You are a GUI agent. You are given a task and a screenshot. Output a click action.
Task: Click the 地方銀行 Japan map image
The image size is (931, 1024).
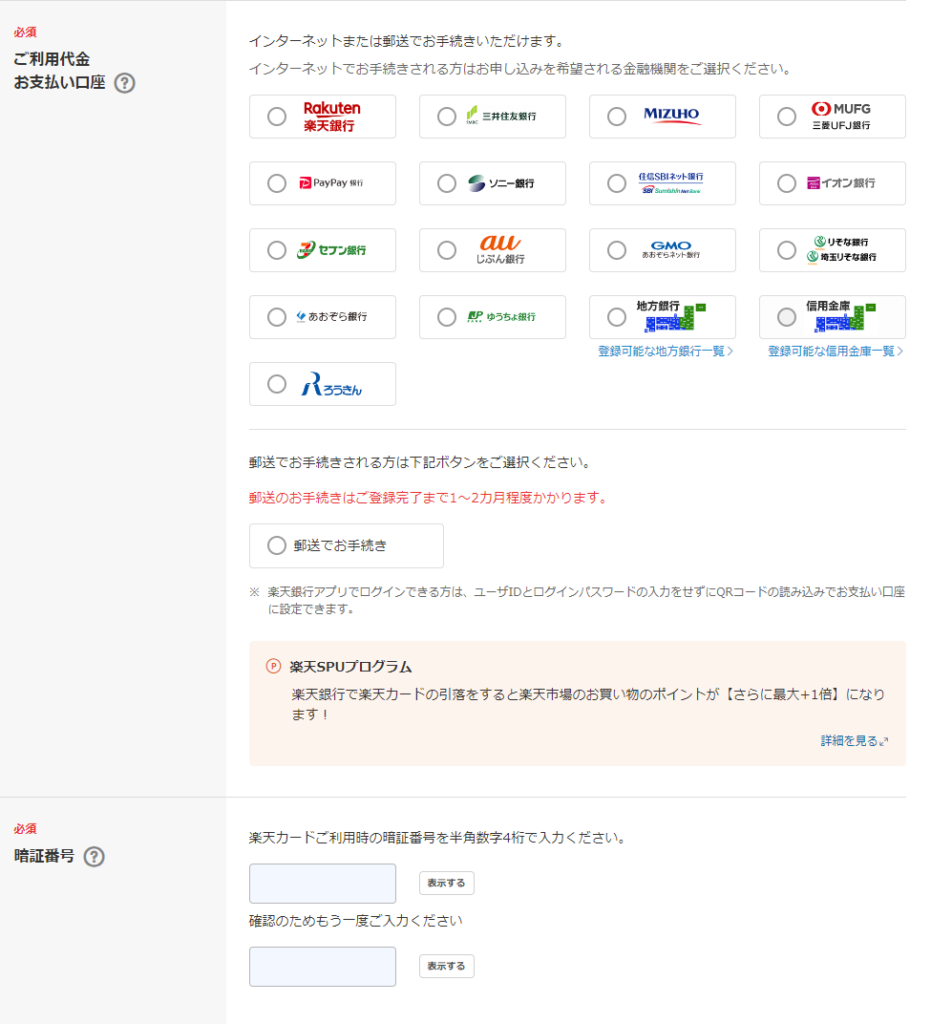tap(675, 317)
